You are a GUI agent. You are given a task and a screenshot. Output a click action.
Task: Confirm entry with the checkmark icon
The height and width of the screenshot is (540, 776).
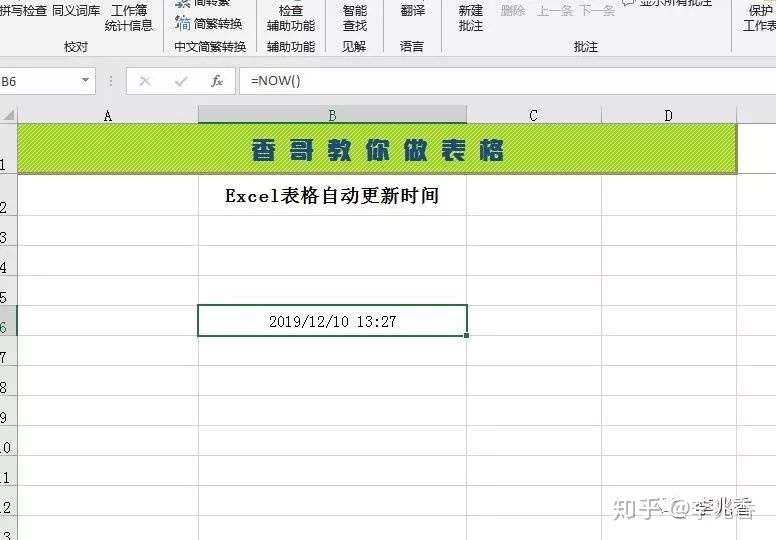[181, 81]
